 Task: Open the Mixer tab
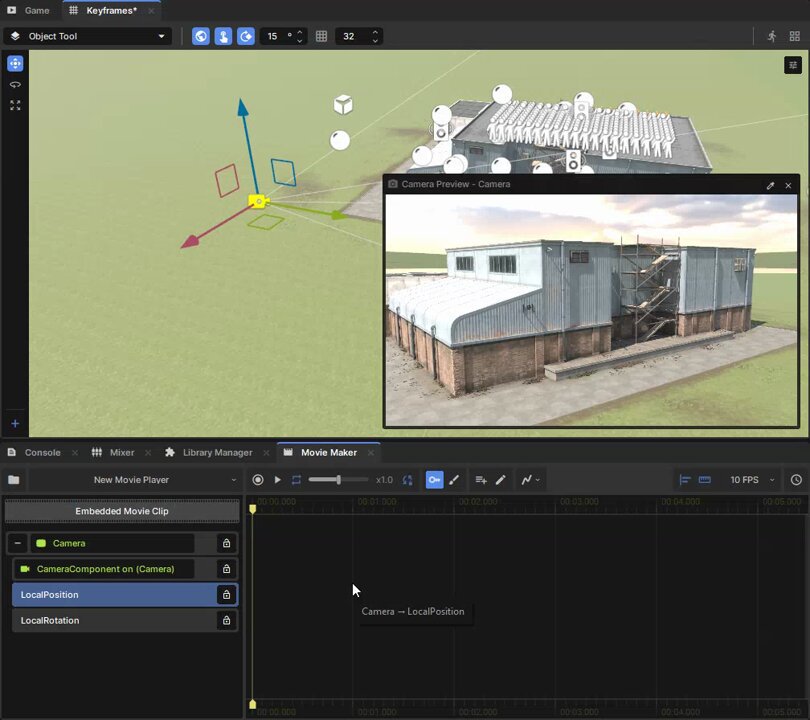(x=113, y=452)
